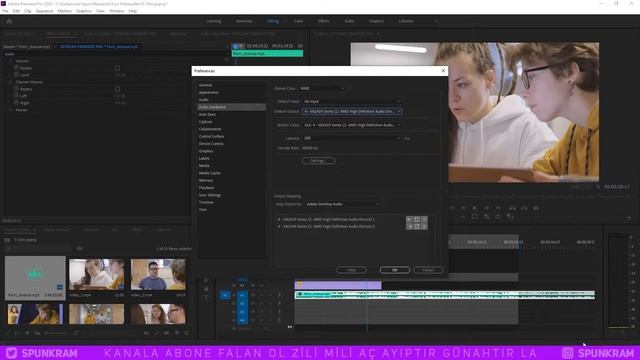The height and width of the screenshot is (360, 640).
Task: Click Help in Preferences dialog
Action: pos(351,270)
